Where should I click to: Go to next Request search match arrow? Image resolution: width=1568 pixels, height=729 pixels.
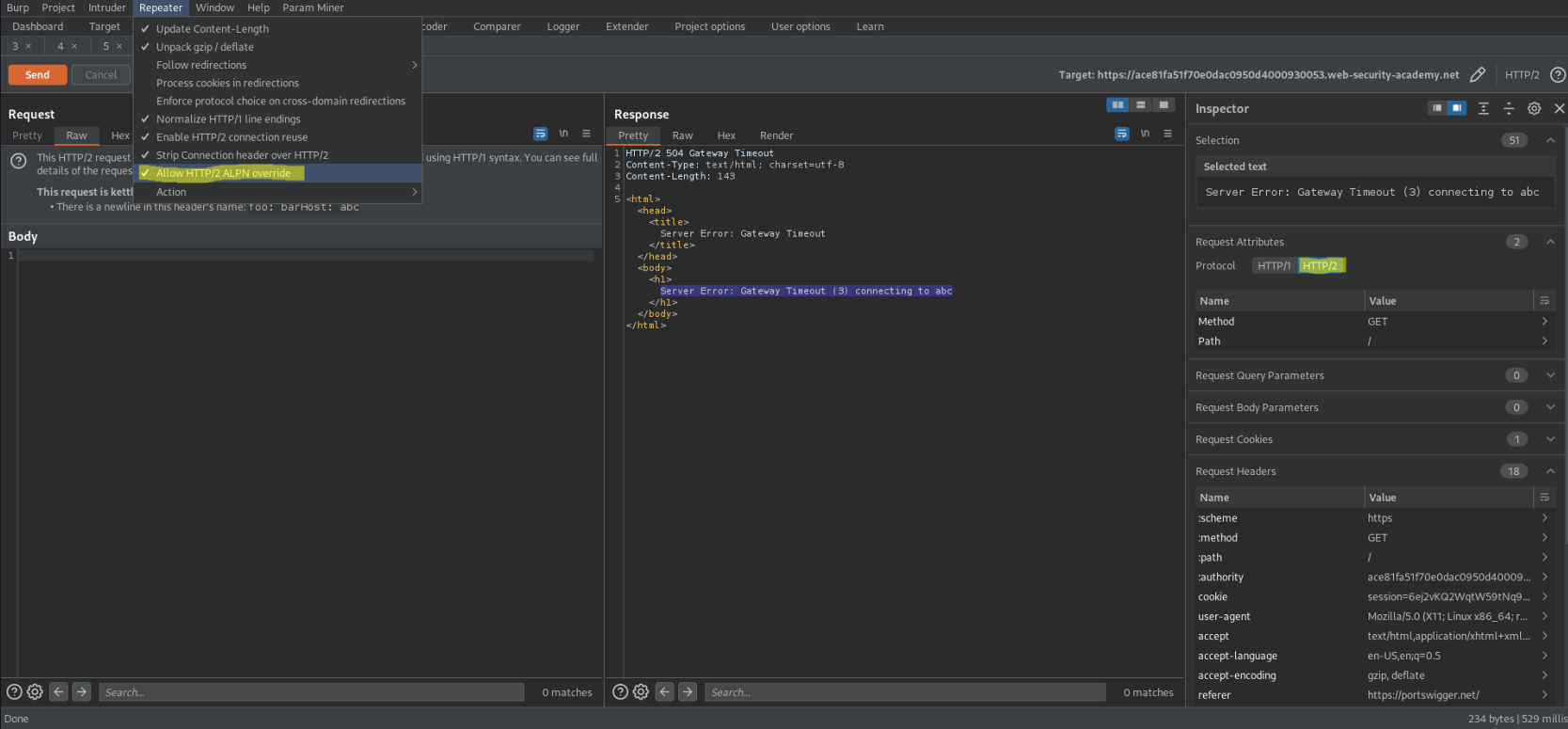(x=82, y=691)
